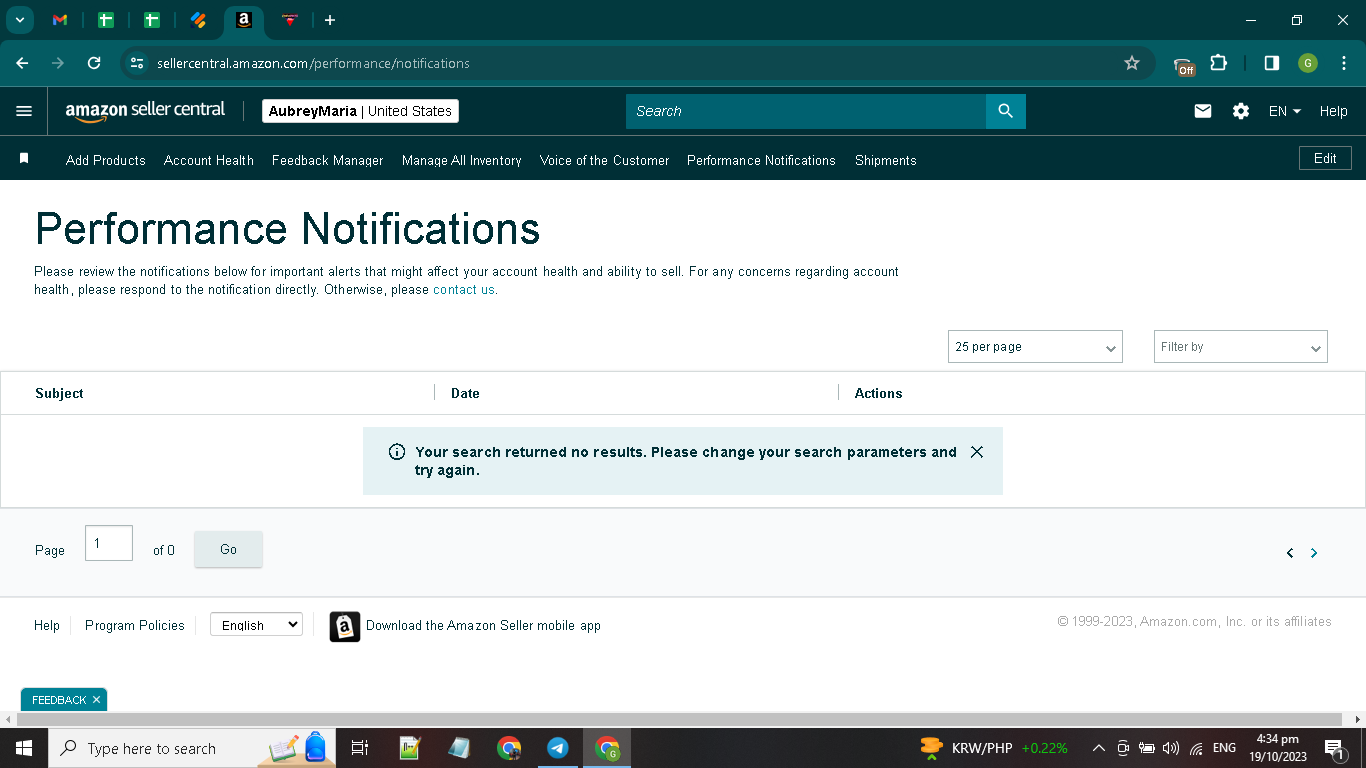Open Shipments menu item
Image resolution: width=1366 pixels, height=768 pixels.
point(886,160)
